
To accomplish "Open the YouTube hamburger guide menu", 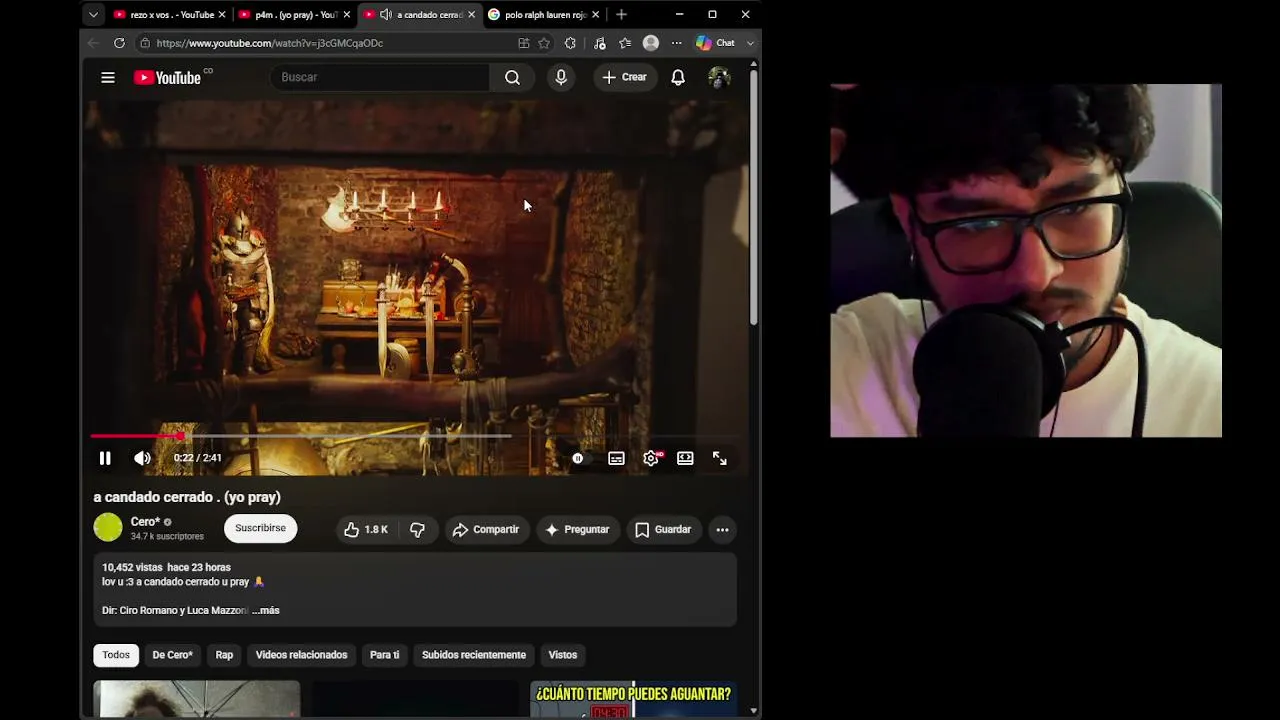I will 108,77.
